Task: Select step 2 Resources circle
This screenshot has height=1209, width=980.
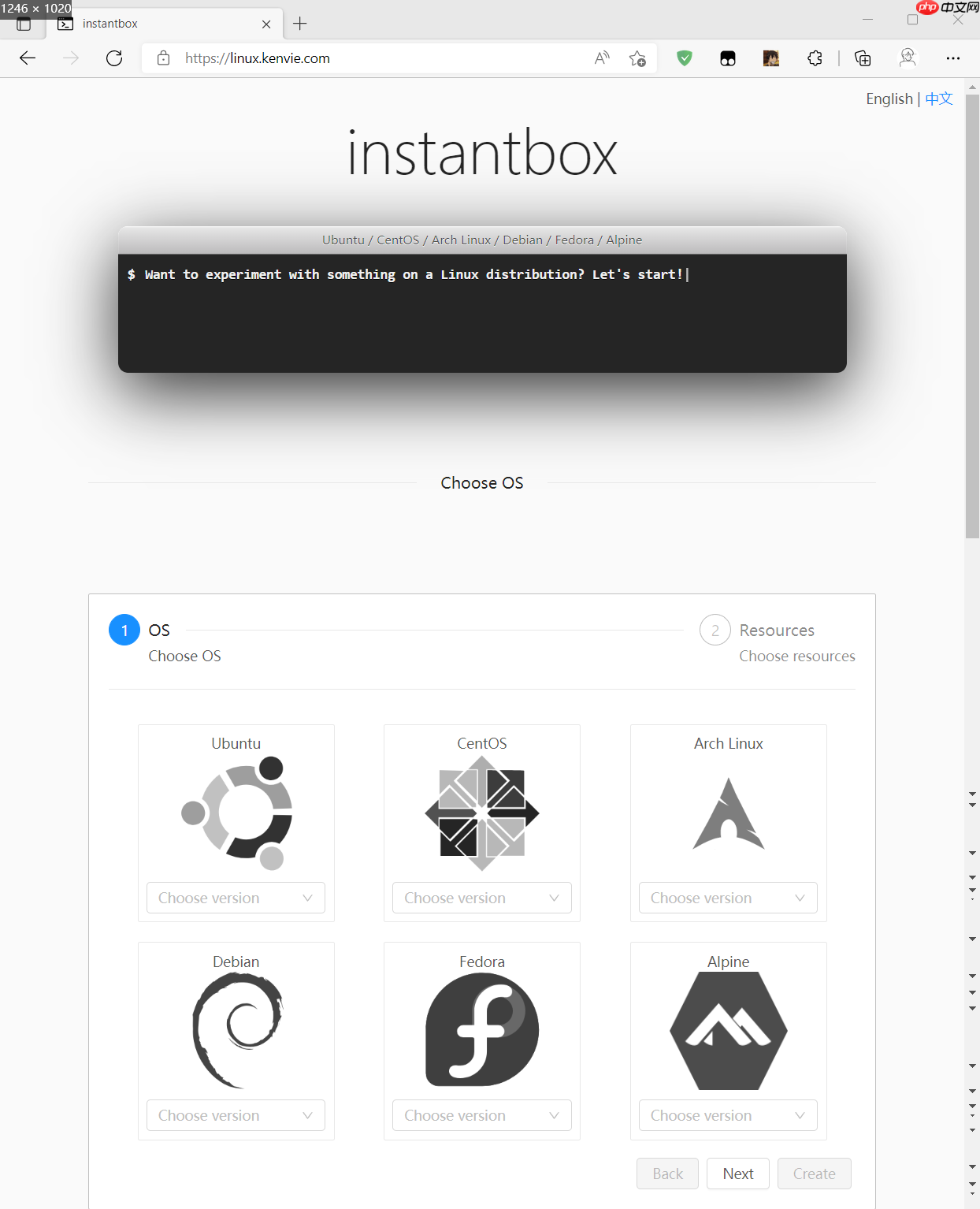Action: tap(715, 630)
